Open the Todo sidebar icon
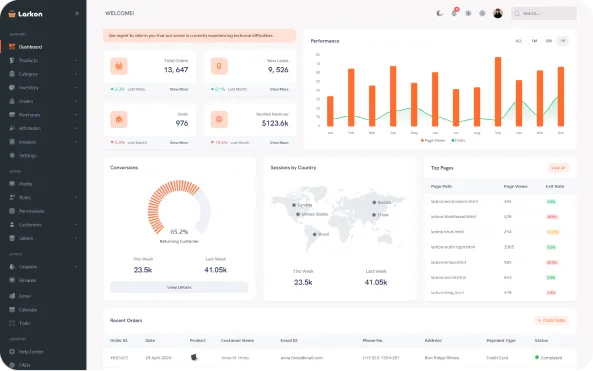The width and height of the screenshot is (593, 371). click(x=12, y=323)
